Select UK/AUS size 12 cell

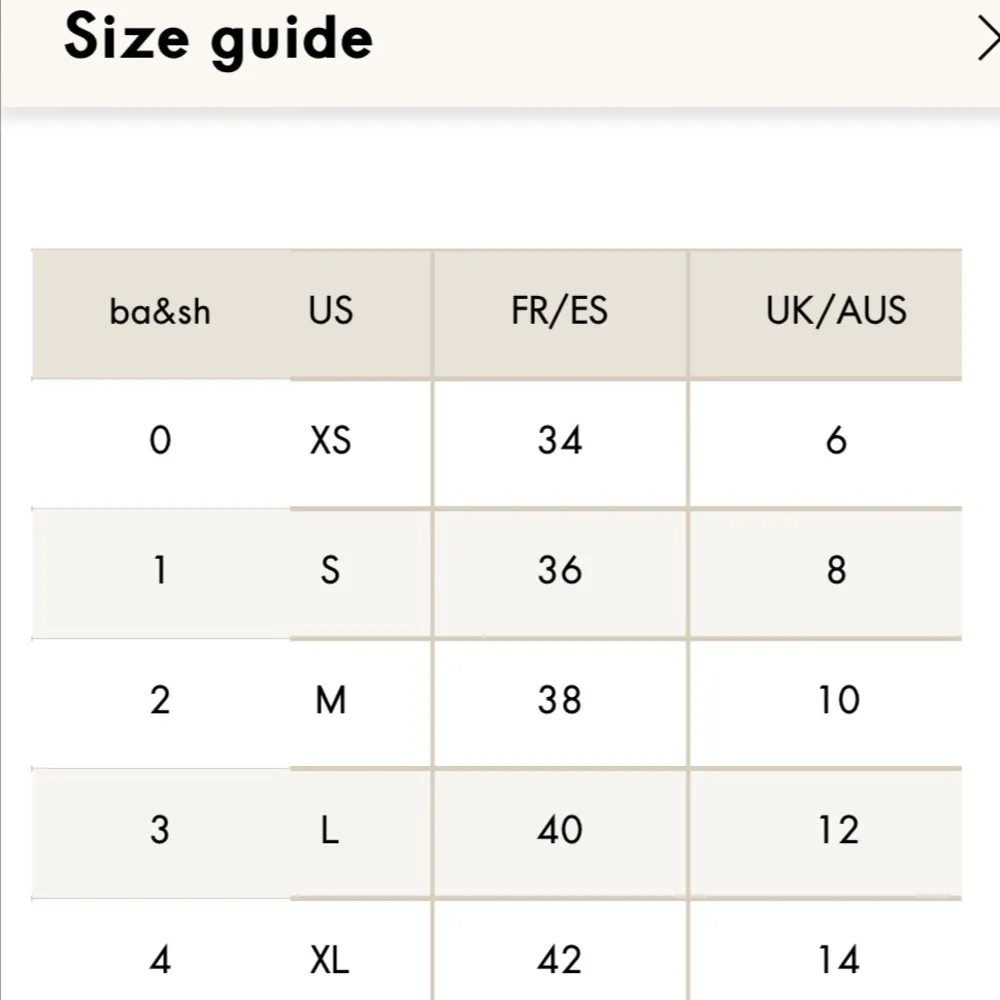pos(836,831)
